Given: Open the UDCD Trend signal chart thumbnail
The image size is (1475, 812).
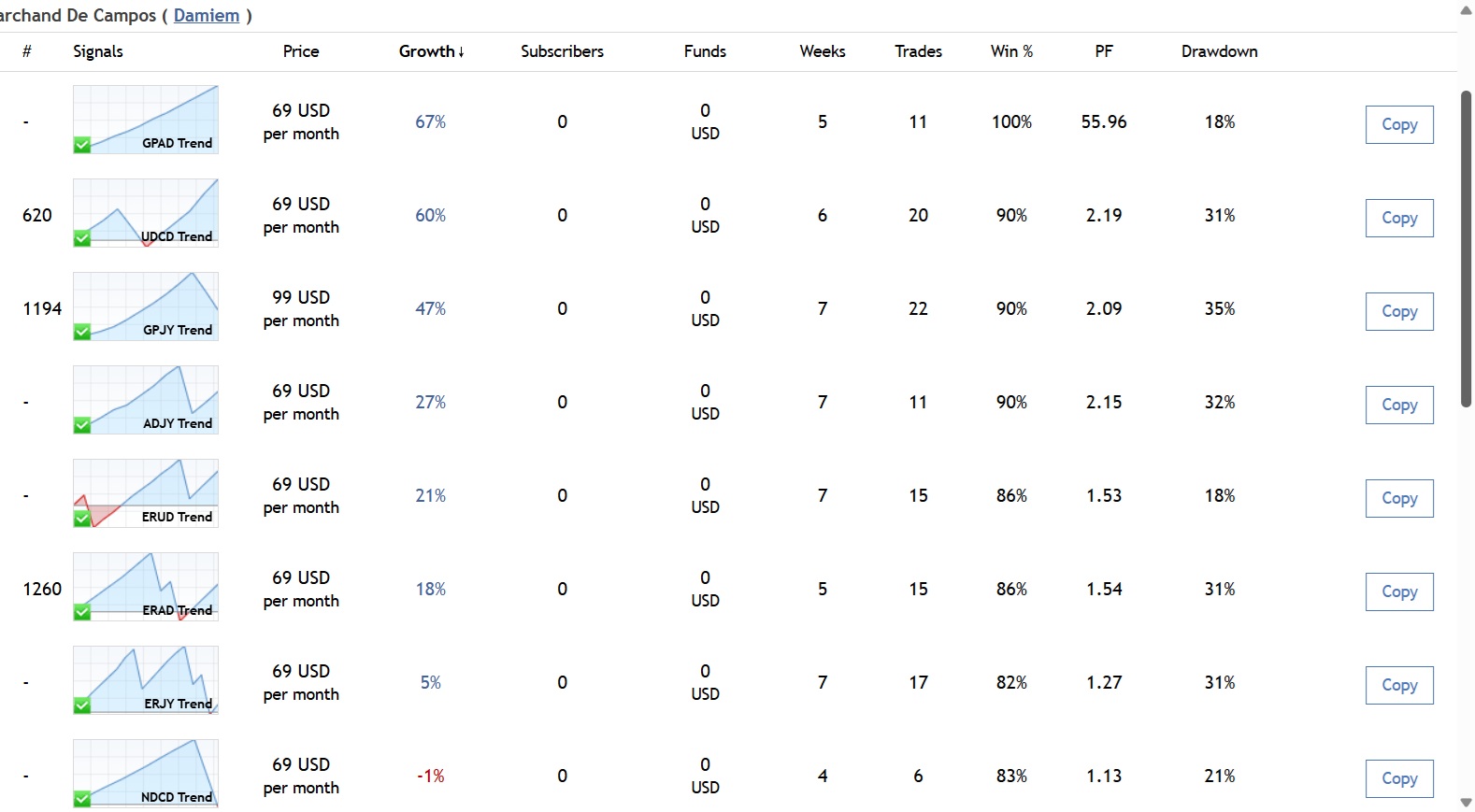Looking at the screenshot, I should pos(146,213).
